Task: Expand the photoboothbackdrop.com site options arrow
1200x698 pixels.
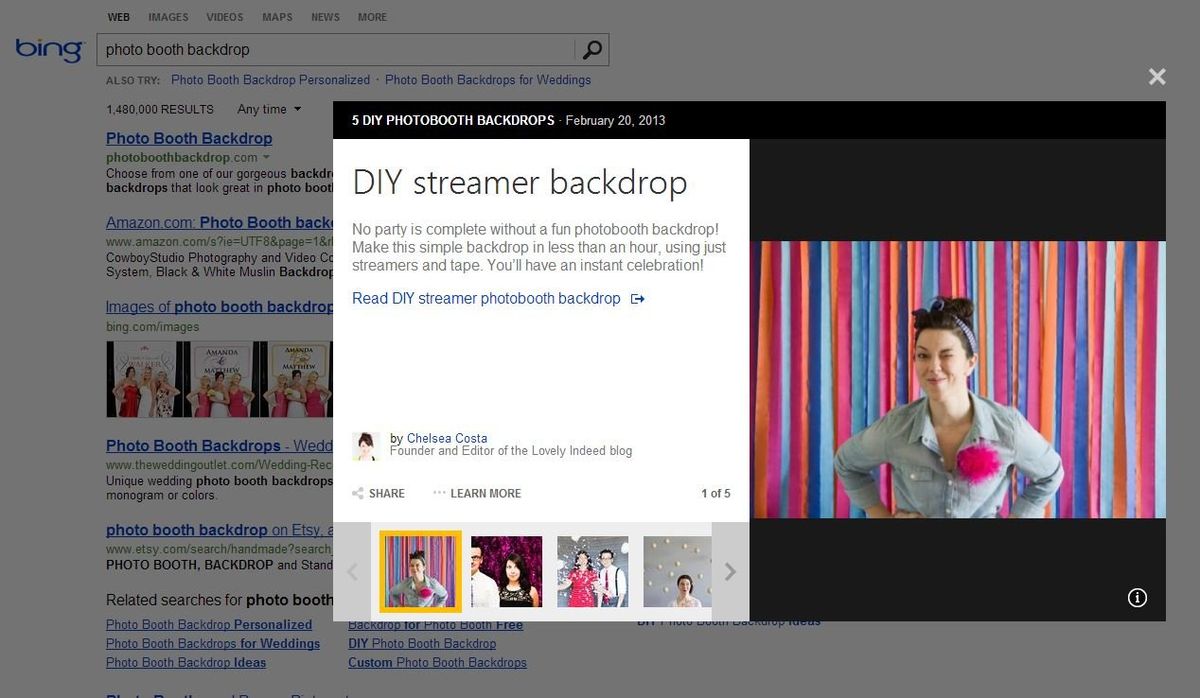Action: (x=265, y=157)
